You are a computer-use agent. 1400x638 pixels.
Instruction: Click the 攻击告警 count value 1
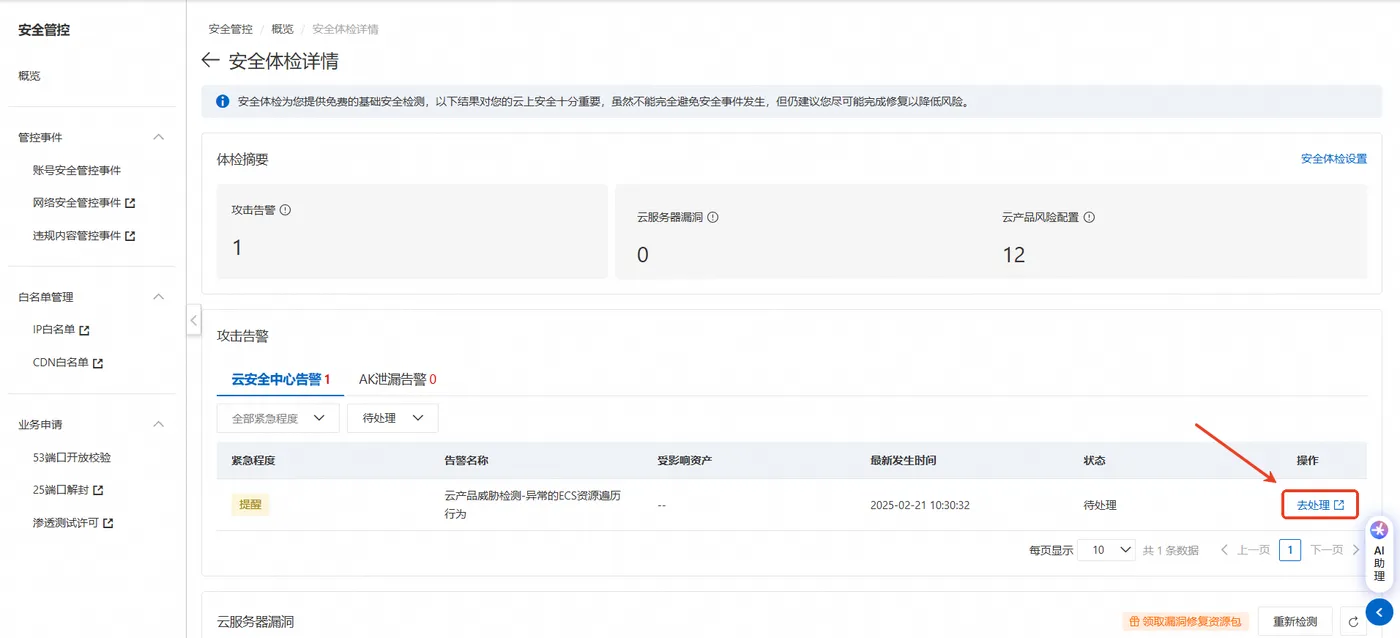point(237,247)
